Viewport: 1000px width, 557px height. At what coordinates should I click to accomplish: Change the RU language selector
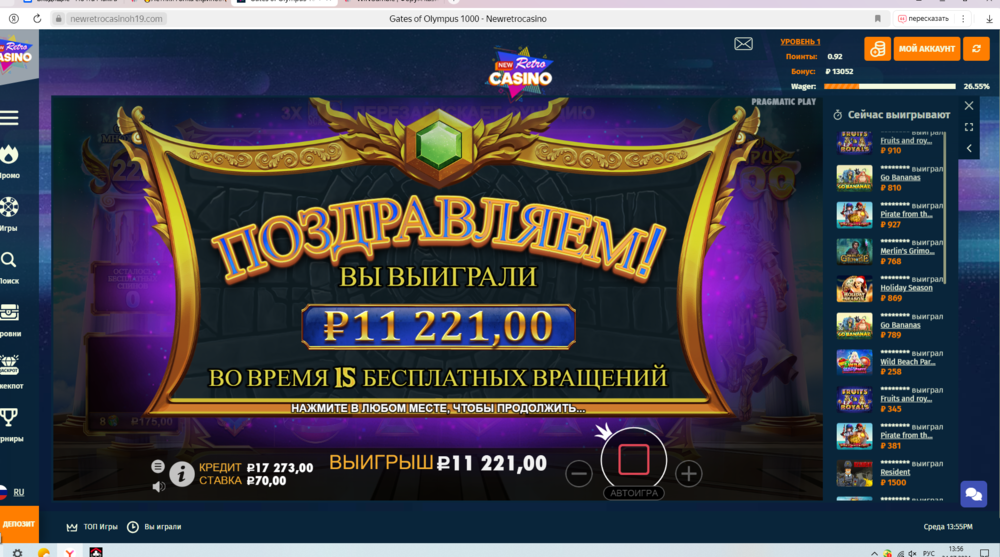pos(12,493)
